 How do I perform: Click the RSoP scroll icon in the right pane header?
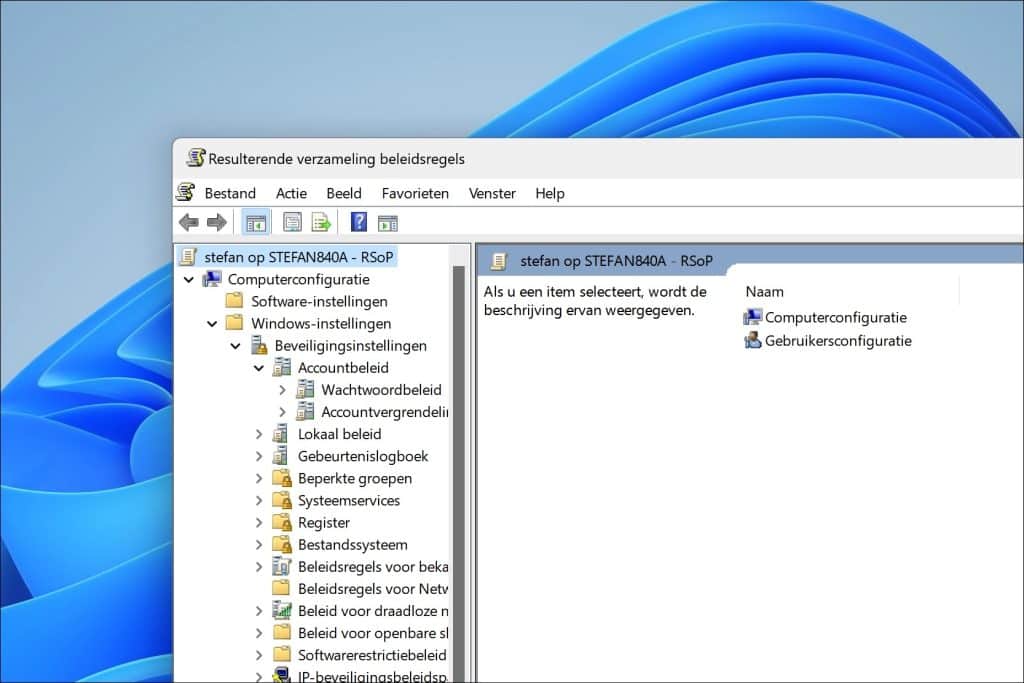pyautogui.click(x=500, y=261)
